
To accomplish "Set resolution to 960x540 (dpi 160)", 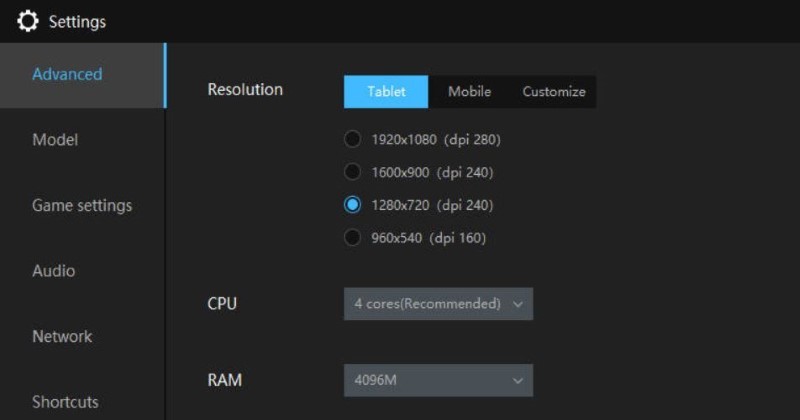I will pos(352,238).
